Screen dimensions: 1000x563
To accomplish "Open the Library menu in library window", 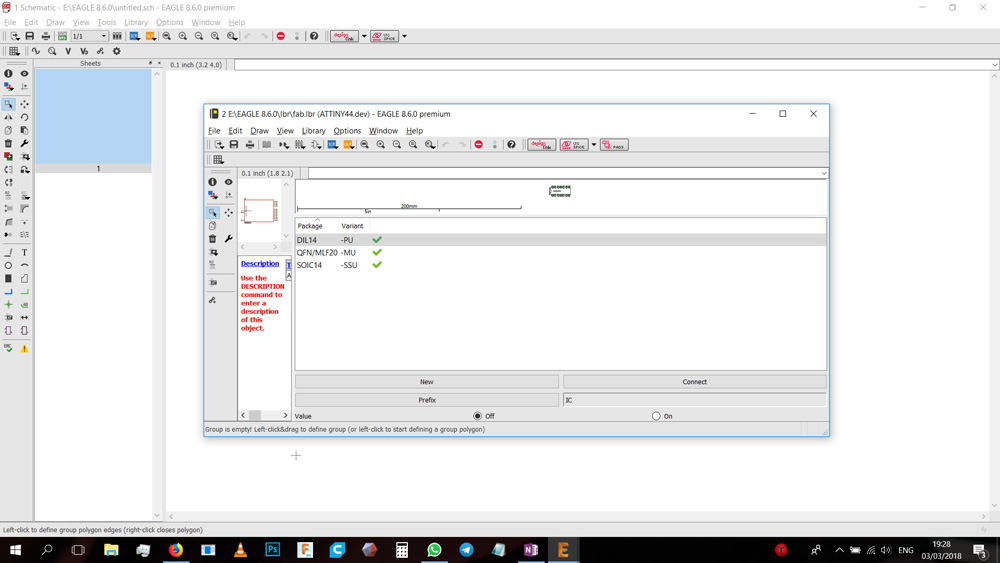I will (x=313, y=131).
